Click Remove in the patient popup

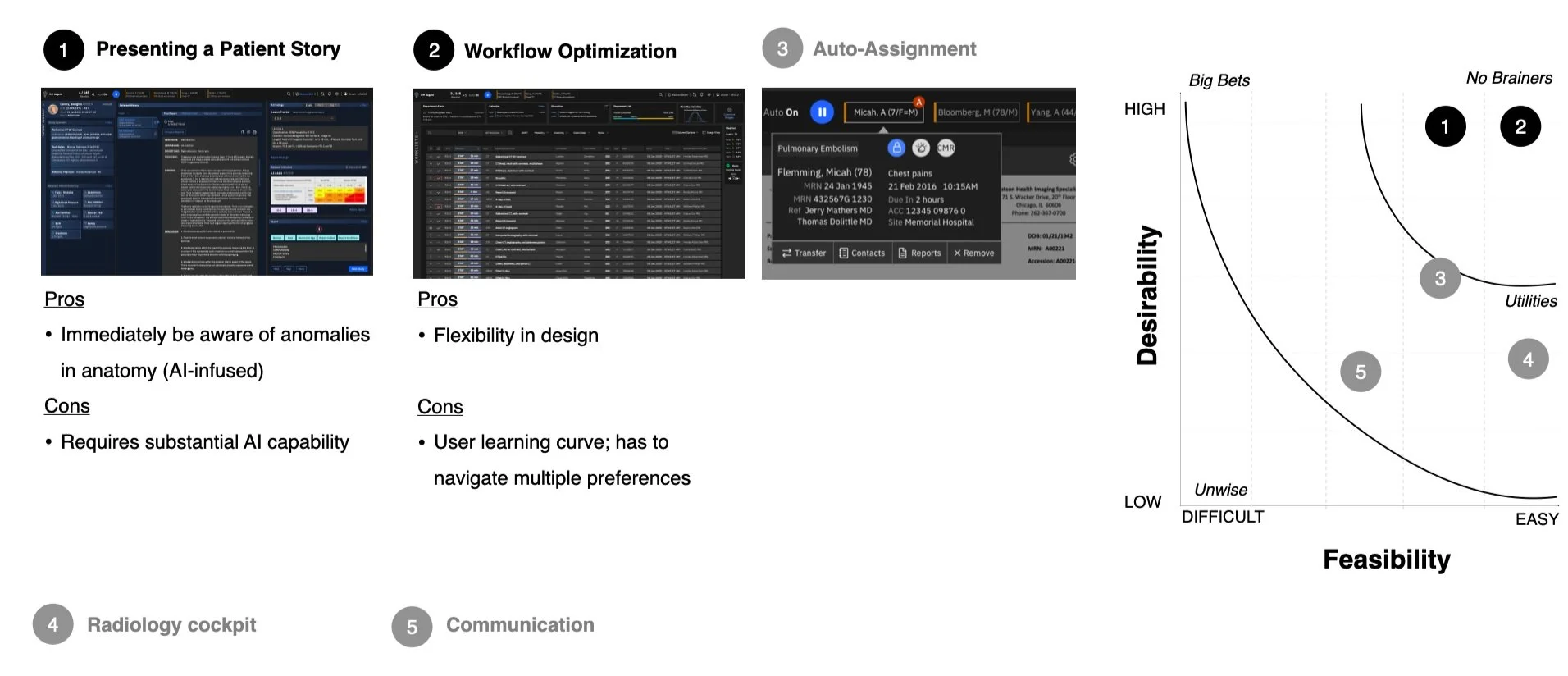point(973,253)
